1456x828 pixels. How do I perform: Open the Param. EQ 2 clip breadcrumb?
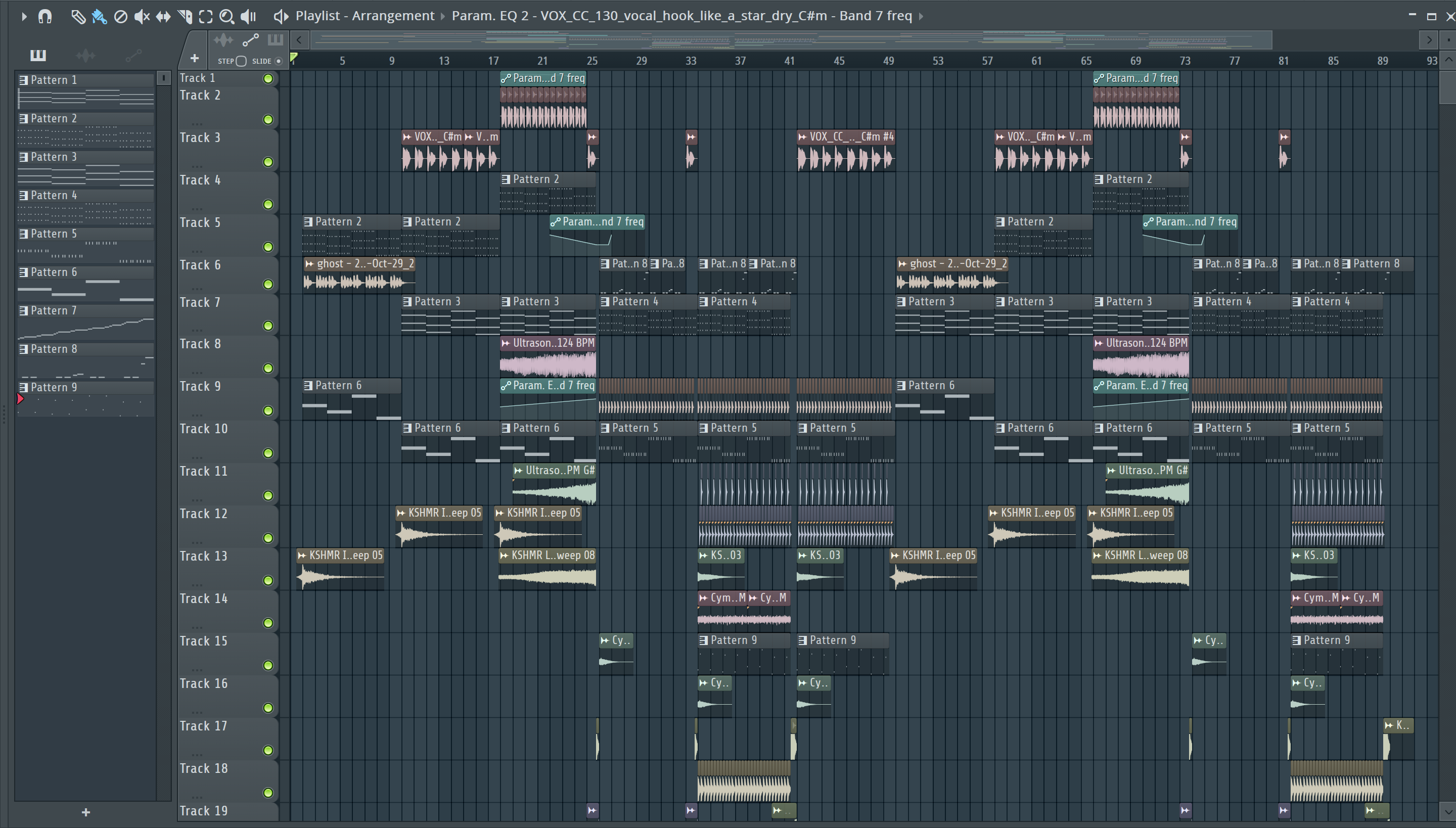[681, 16]
